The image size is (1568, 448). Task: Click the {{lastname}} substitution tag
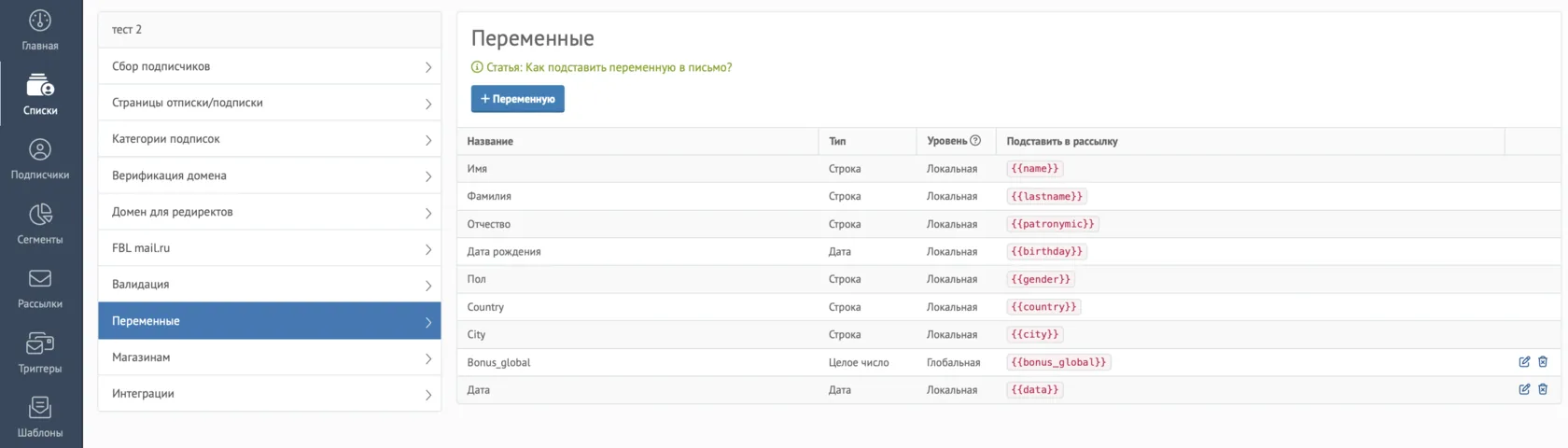(x=1047, y=197)
